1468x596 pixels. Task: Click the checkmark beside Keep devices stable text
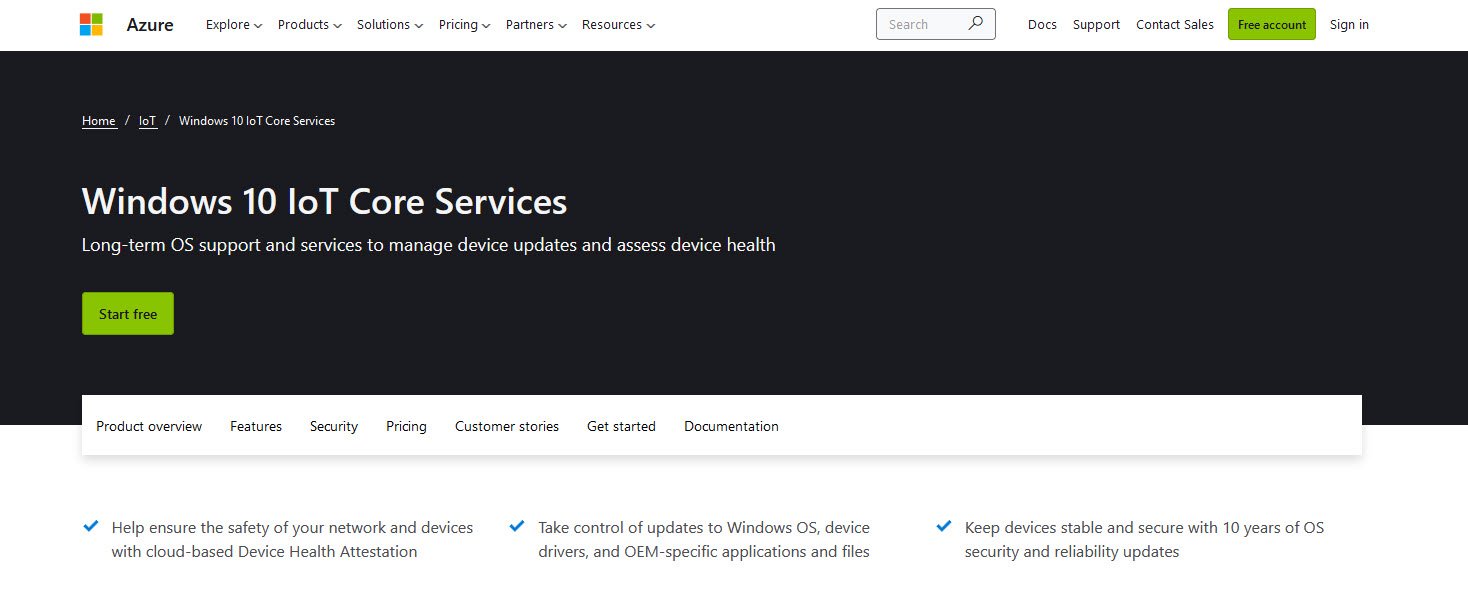(943, 526)
